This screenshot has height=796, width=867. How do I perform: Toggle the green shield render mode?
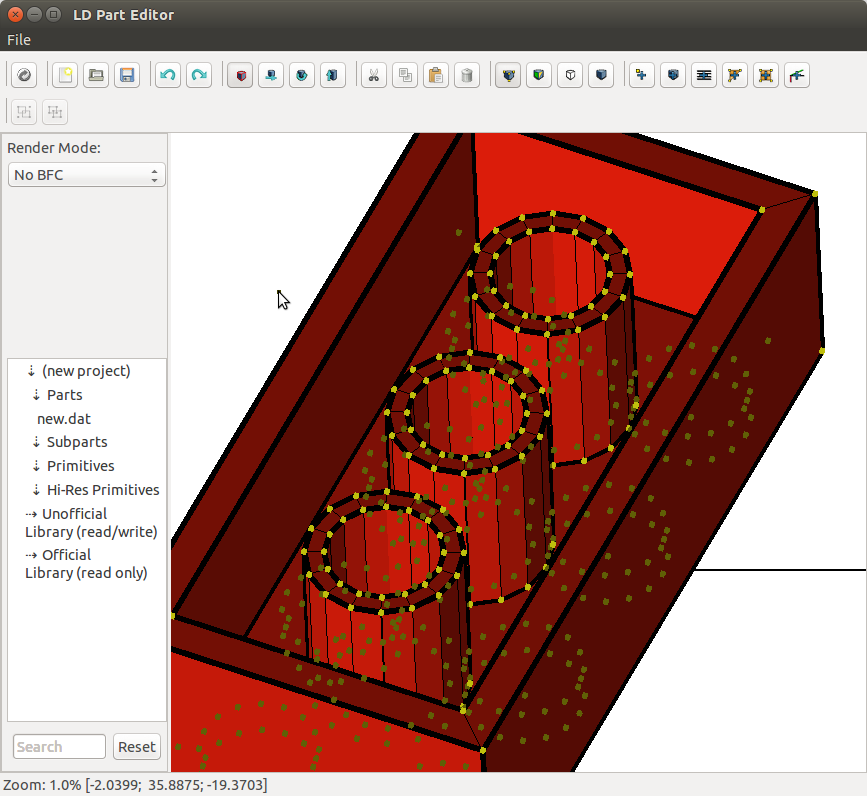[538, 75]
